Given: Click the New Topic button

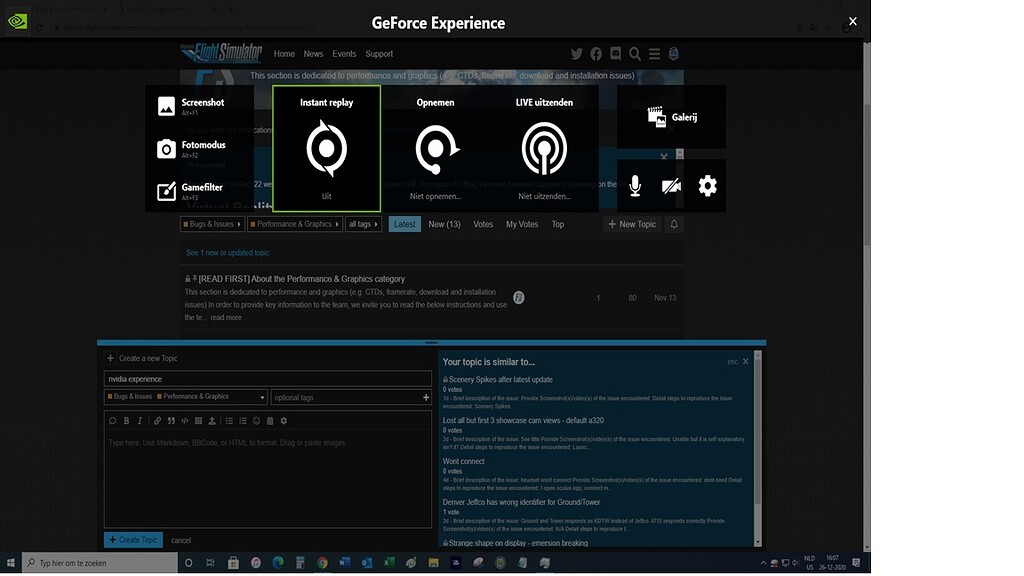Looking at the screenshot, I should (632, 224).
